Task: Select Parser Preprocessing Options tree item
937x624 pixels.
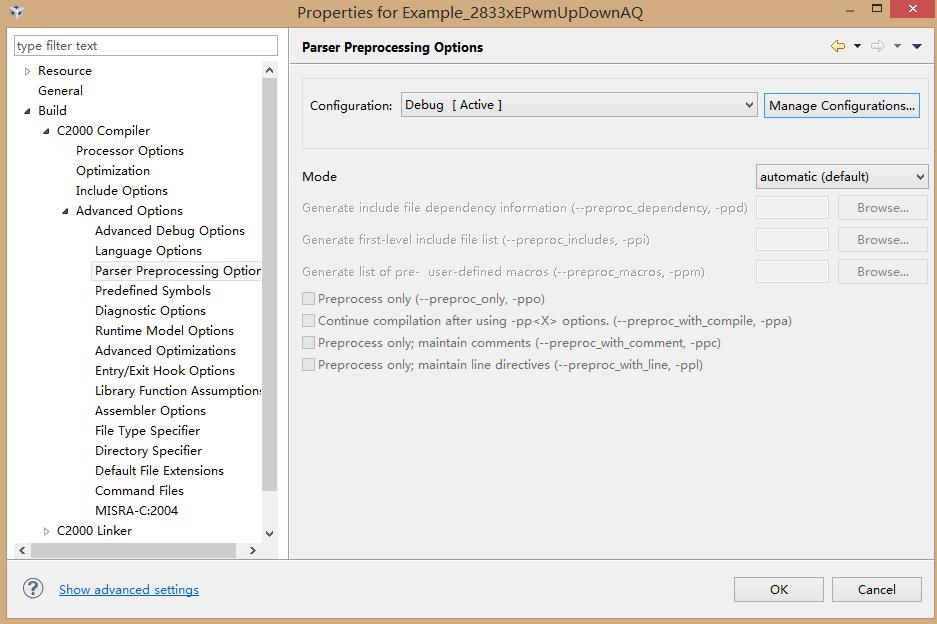Action: (177, 271)
